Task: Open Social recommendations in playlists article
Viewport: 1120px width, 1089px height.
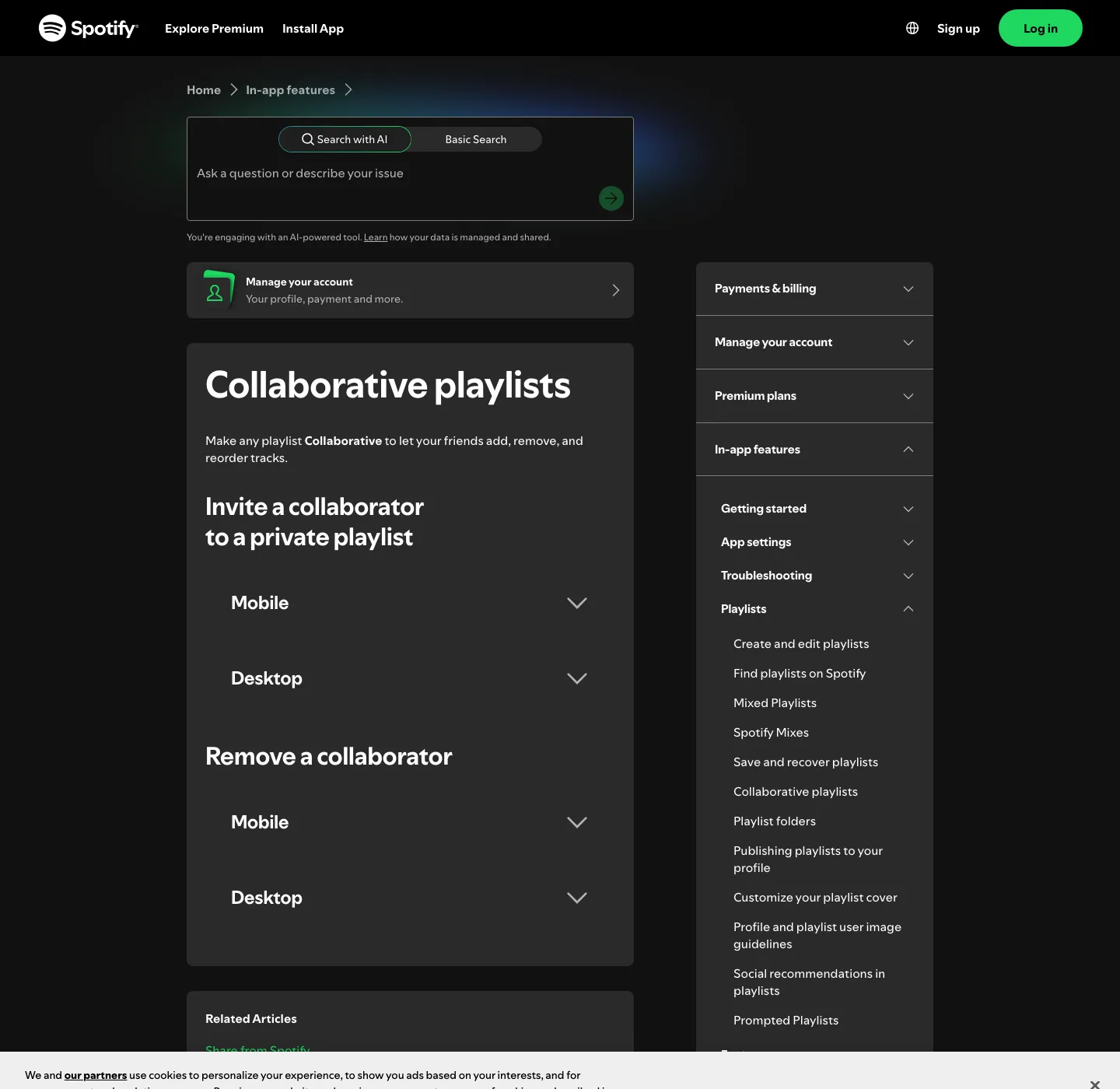Action: [x=809, y=982]
